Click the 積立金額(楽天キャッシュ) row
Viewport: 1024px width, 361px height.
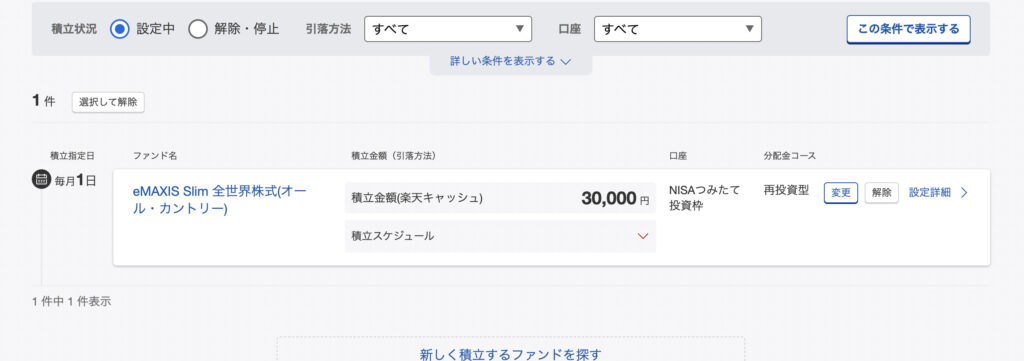500,198
